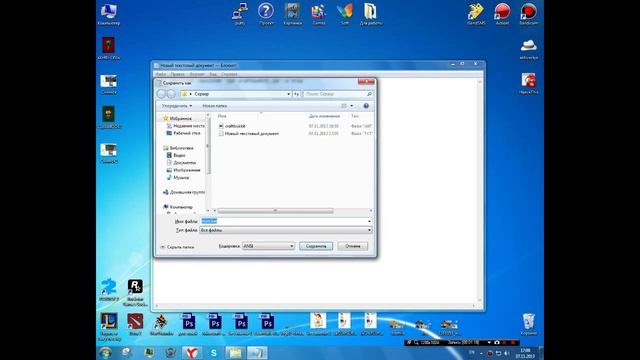This screenshot has width=640, height=360.
Task: Click the putty desktop icon
Action: [x=240, y=14]
